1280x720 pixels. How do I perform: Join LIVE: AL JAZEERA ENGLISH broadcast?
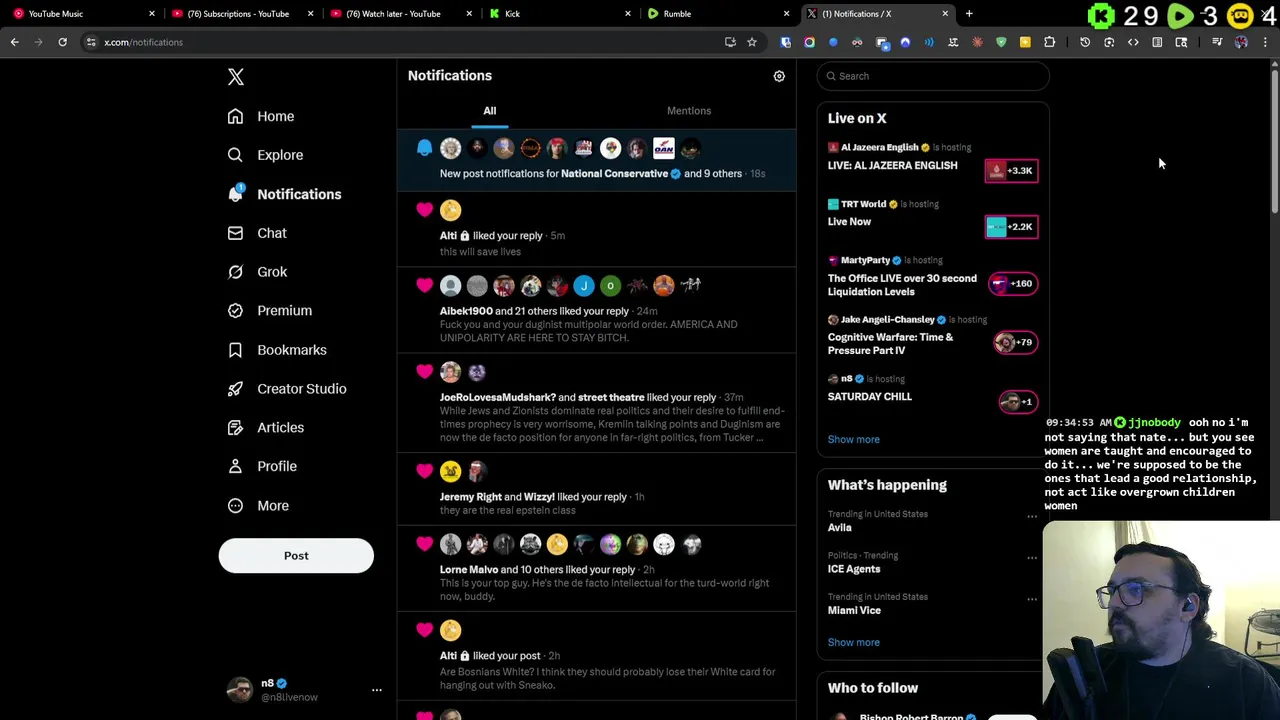(x=892, y=165)
